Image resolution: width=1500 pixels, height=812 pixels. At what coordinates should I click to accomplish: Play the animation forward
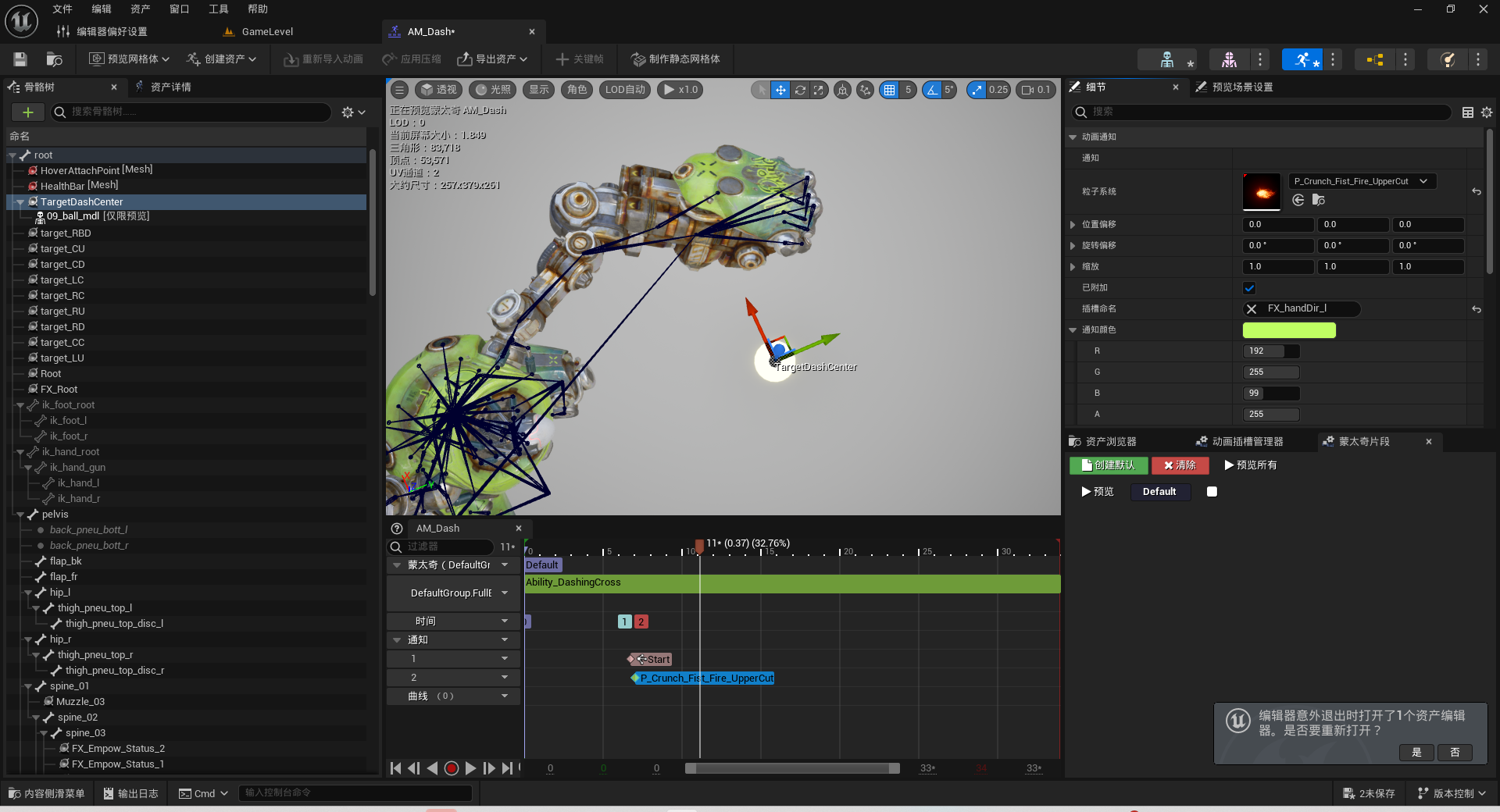pos(470,768)
